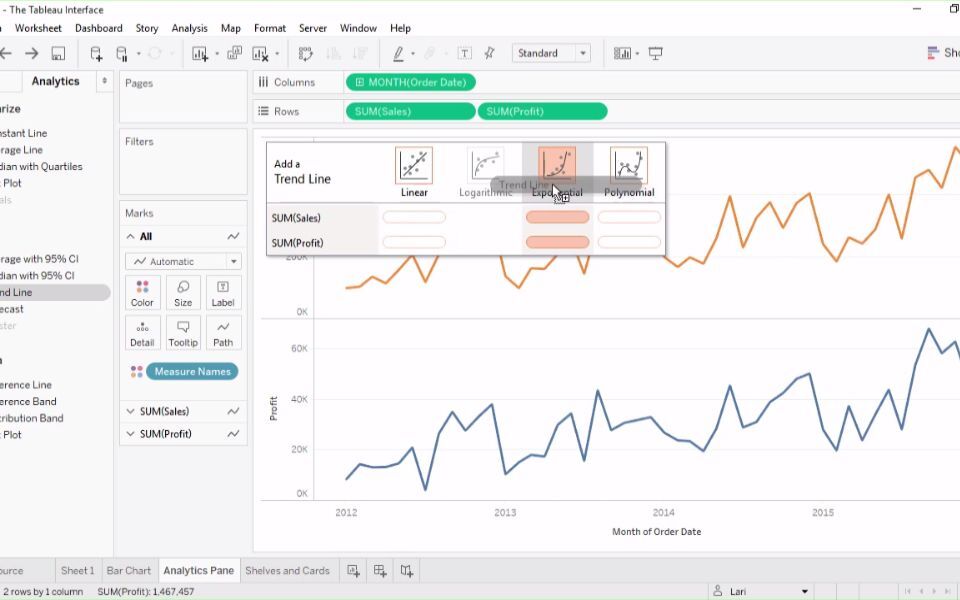Open the New Worksheet dropdown arrow
This screenshot has height=600, width=960.
point(217,54)
